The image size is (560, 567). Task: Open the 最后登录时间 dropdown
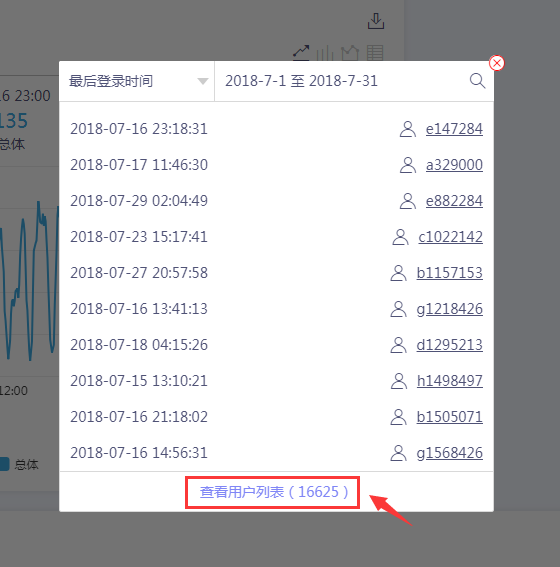click(x=137, y=81)
